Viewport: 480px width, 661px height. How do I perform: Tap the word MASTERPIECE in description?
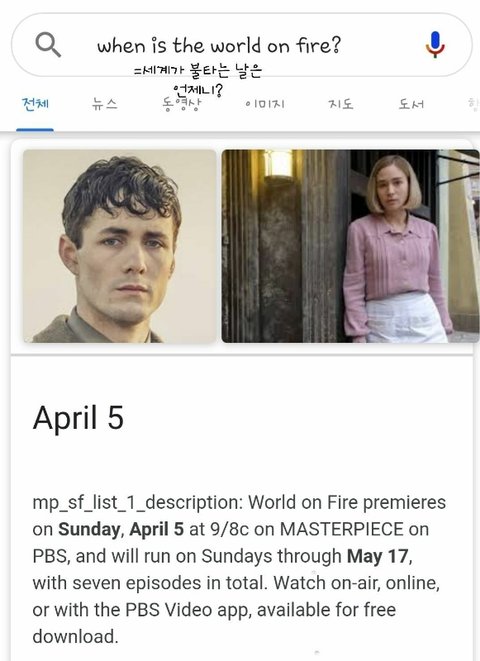click(342, 529)
